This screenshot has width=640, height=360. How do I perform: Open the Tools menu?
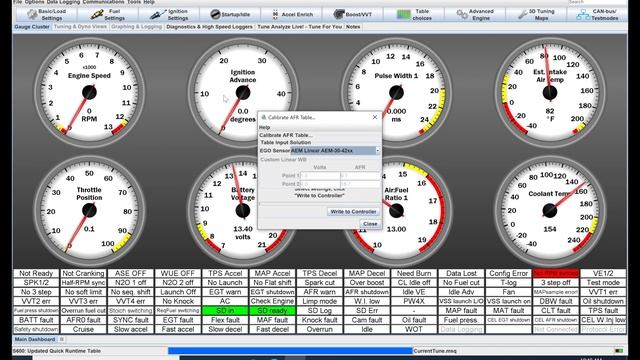point(133,2)
